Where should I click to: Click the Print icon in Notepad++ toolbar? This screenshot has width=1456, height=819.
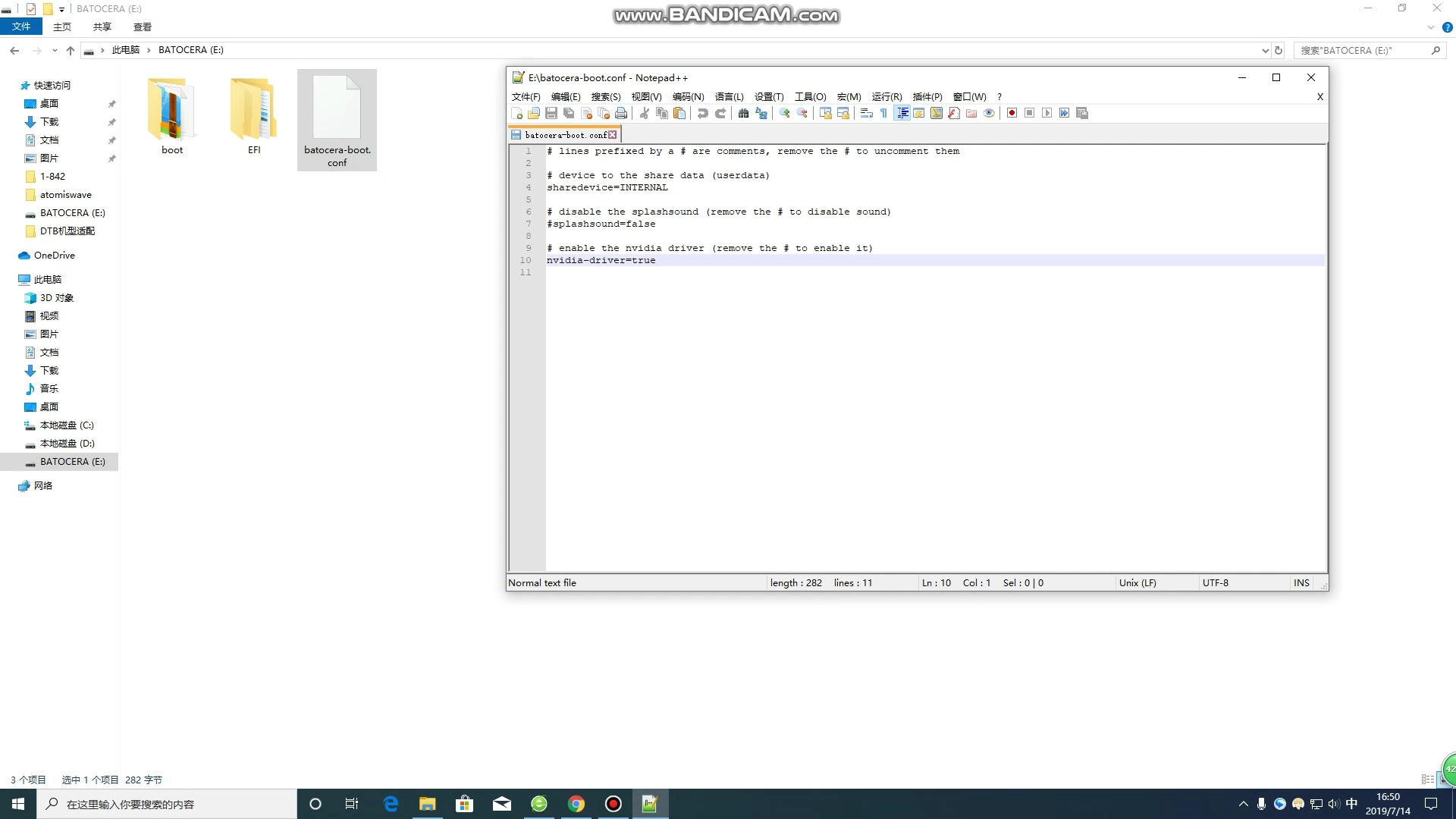621,113
